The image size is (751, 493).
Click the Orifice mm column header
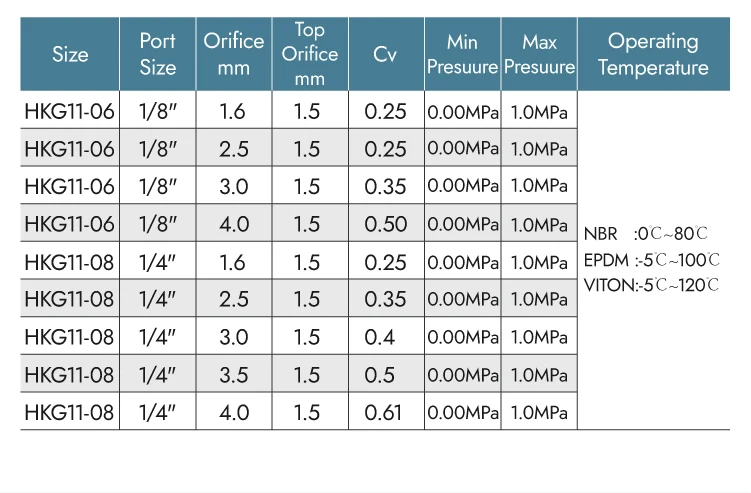(234, 55)
